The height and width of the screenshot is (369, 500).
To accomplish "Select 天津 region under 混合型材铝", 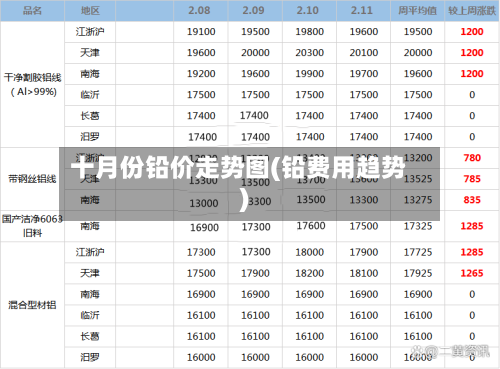I will pyautogui.click(x=90, y=273).
